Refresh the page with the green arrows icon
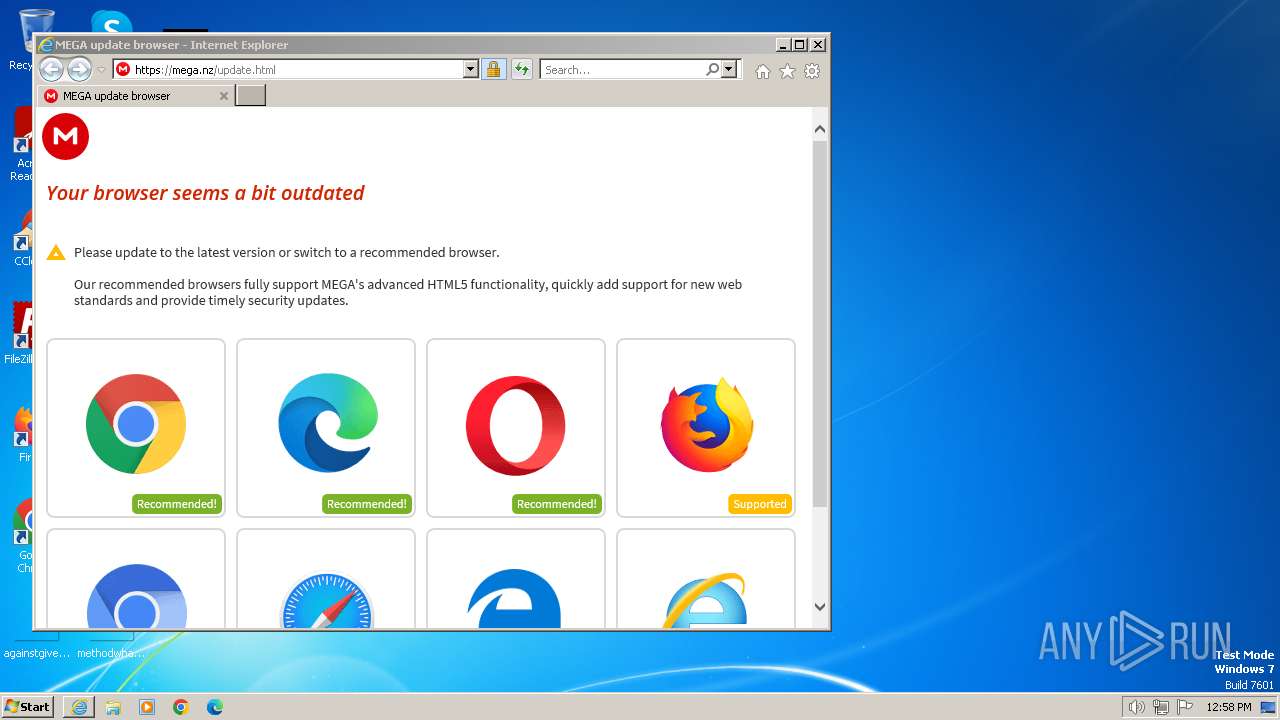This screenshot has height=720, width=1280. (522, 69)
